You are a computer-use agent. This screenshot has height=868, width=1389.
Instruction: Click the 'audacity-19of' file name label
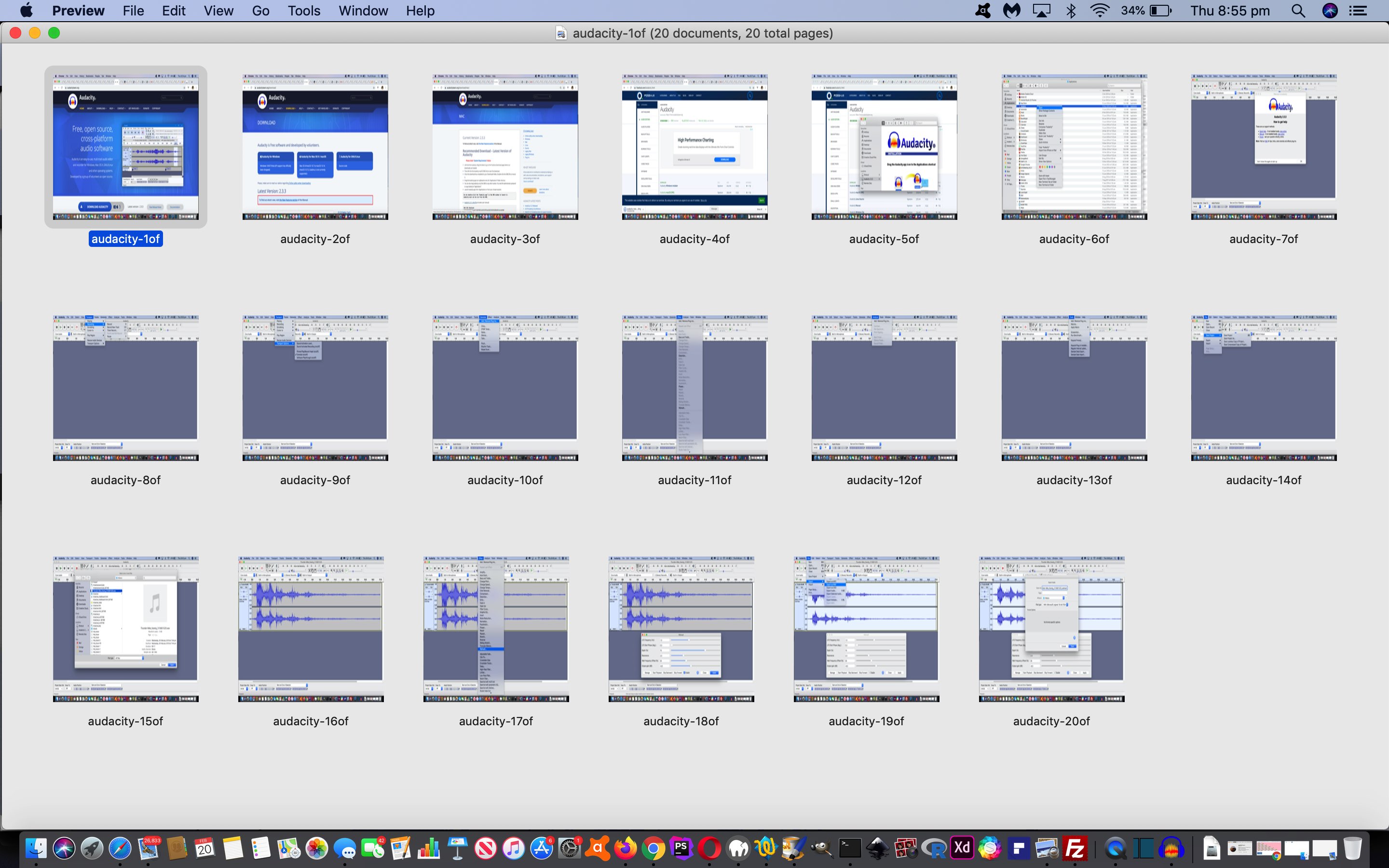[867, 721]
